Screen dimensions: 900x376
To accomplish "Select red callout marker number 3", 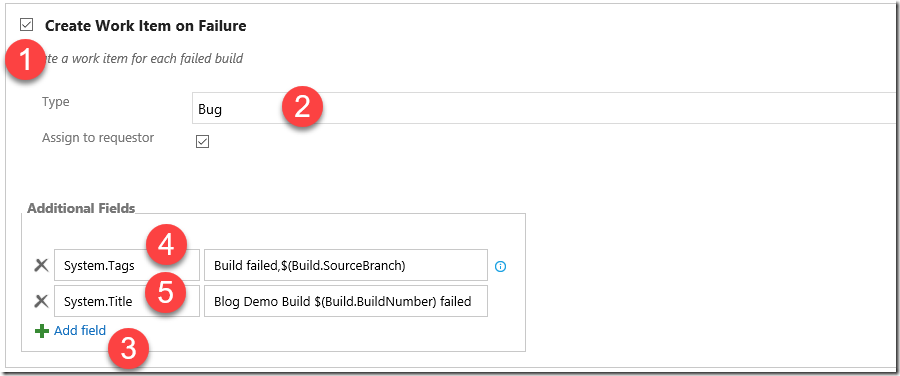I will pyautogui.click(x=129, y=350).
